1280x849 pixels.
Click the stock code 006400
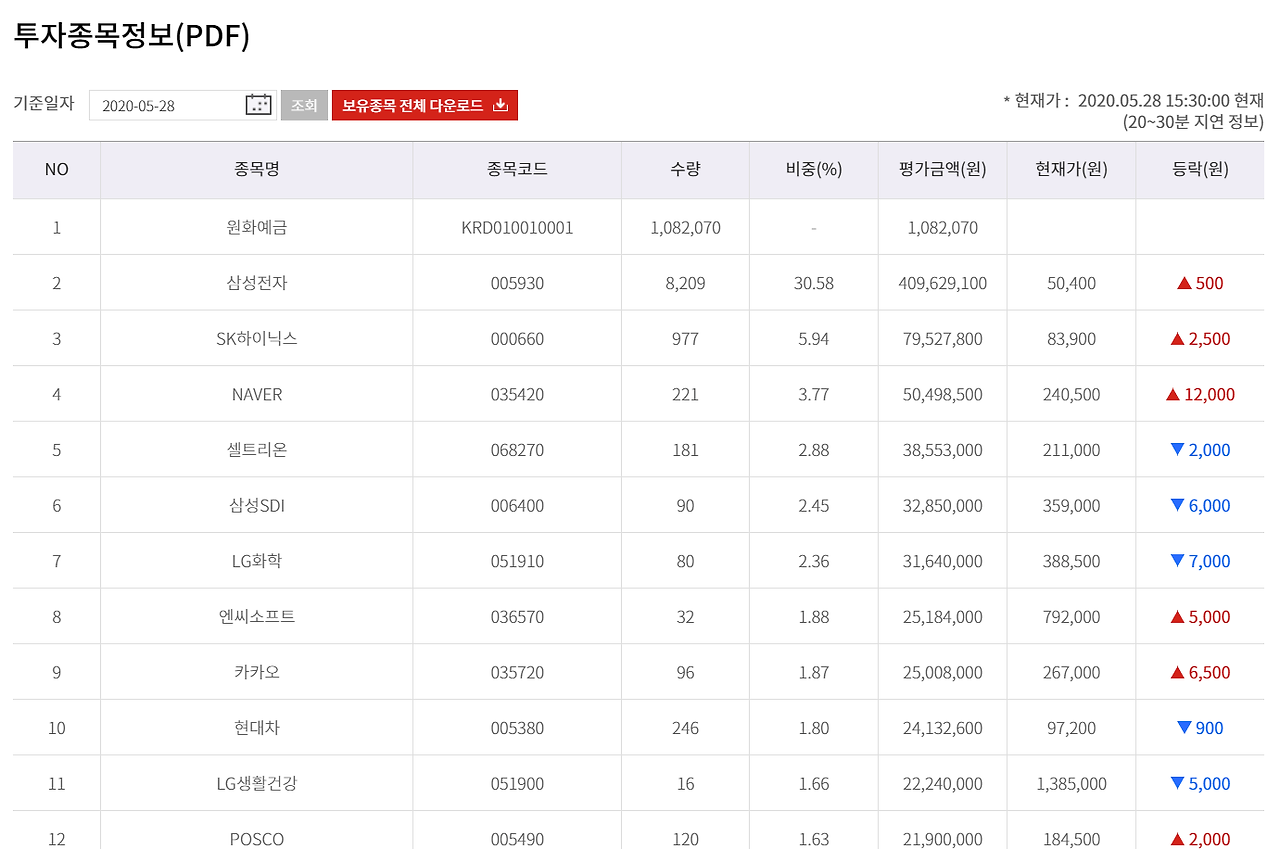point(517,506)
